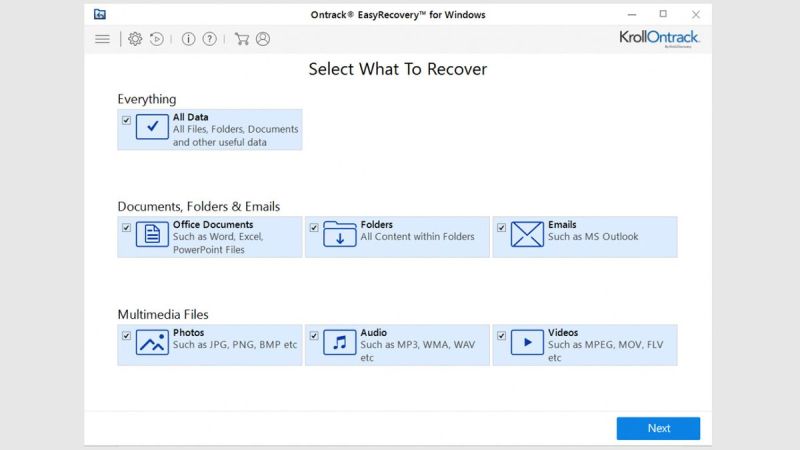
Task: Toggle the Office Documents checkbox
Action: tap(127, 228)
